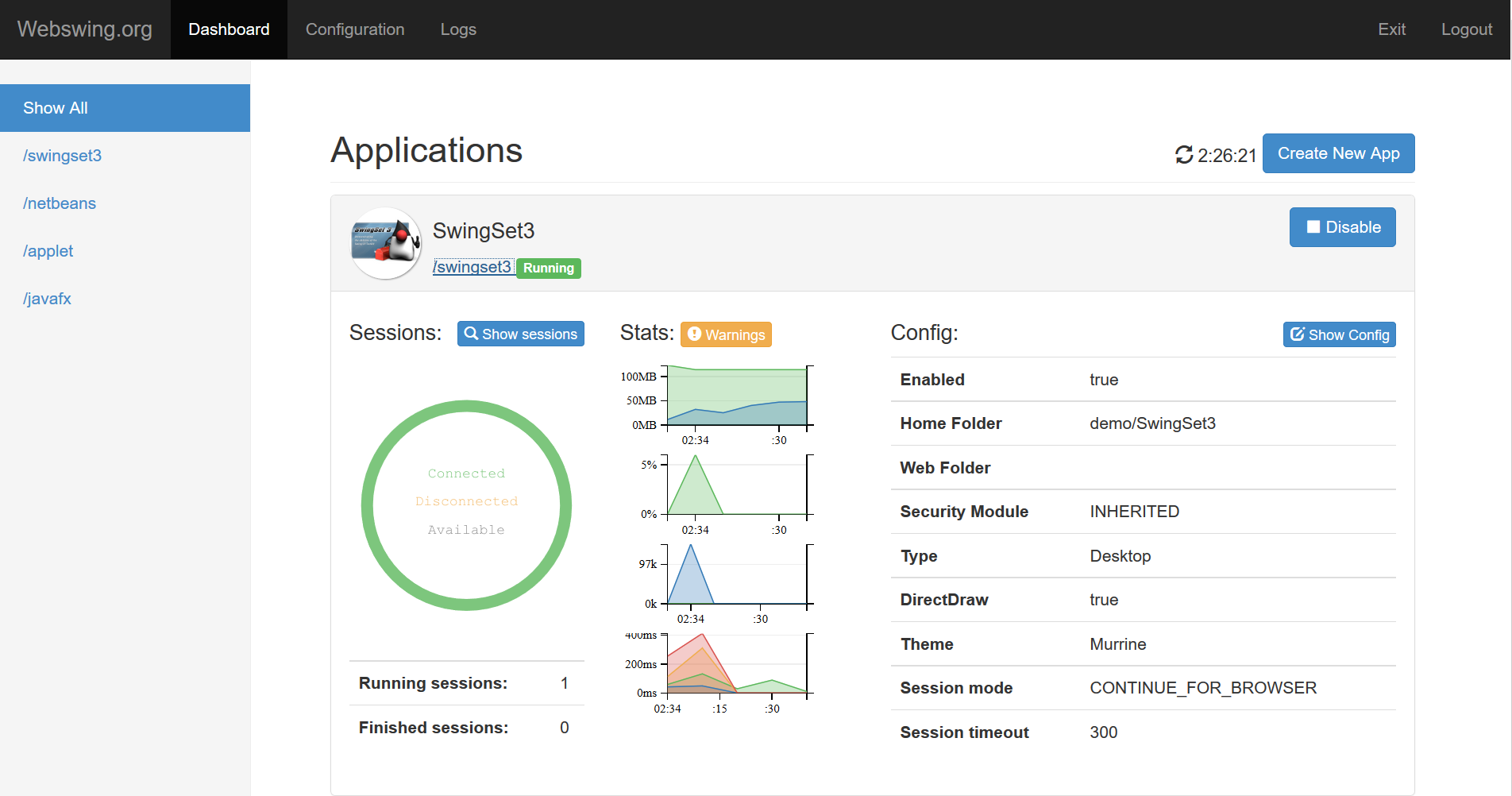Open the Warnings stats button
The image size is (1512, 796).
tap(726, 334)
